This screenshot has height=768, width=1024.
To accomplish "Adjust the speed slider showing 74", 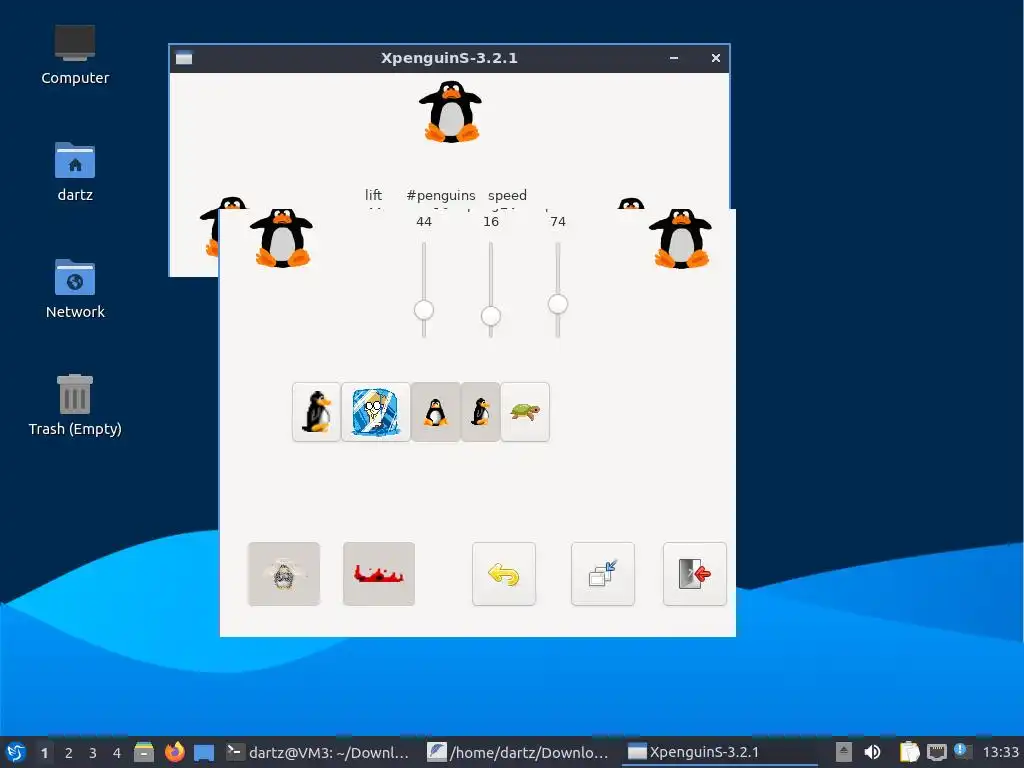I will (558, 304).
